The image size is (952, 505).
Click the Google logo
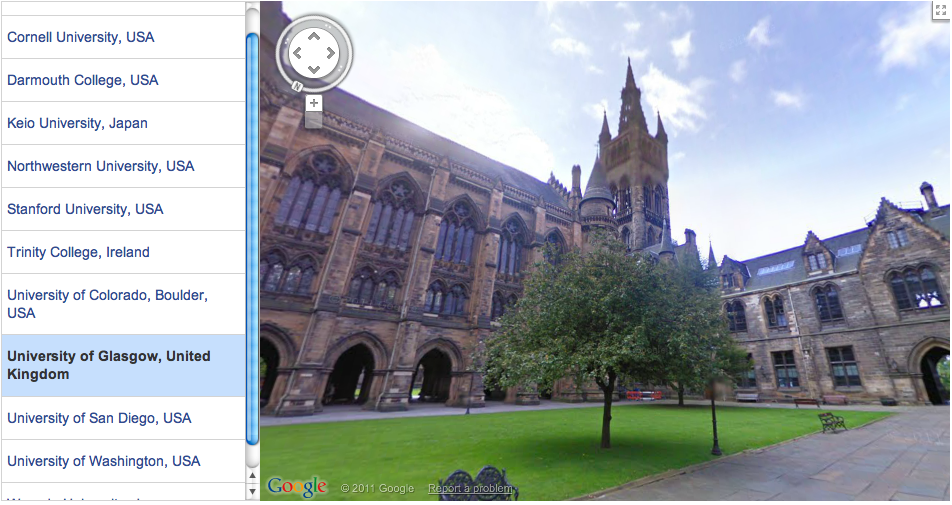297,487
